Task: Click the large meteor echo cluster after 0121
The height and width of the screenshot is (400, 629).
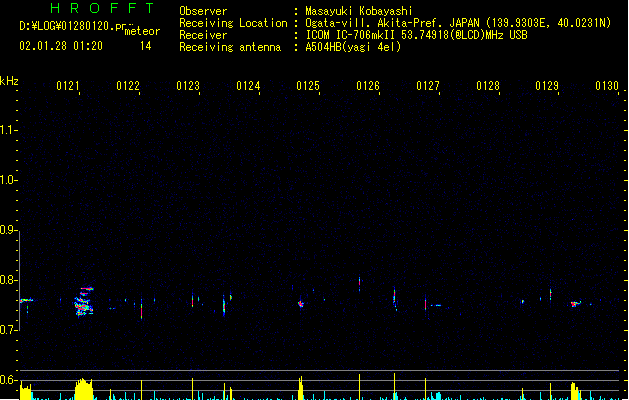Action: [84, 302]
